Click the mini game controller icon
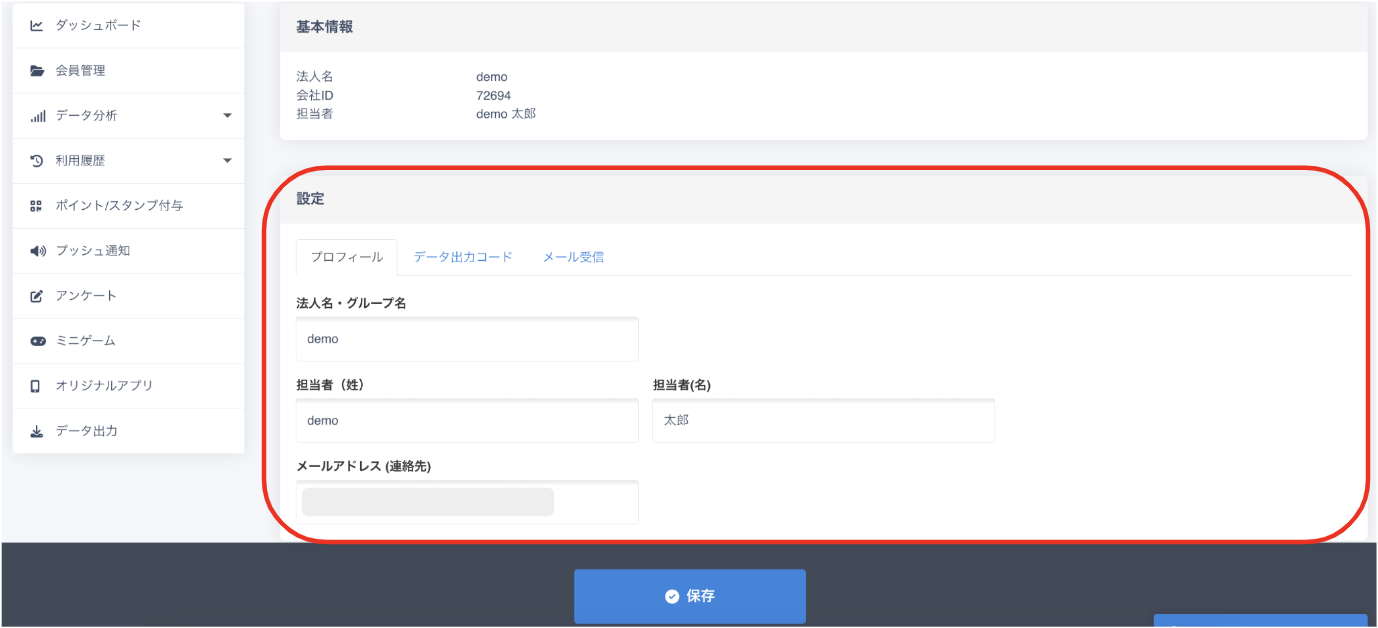This screenshot has width=1378, height=628. pyautogui.click(x=37, y=341)
